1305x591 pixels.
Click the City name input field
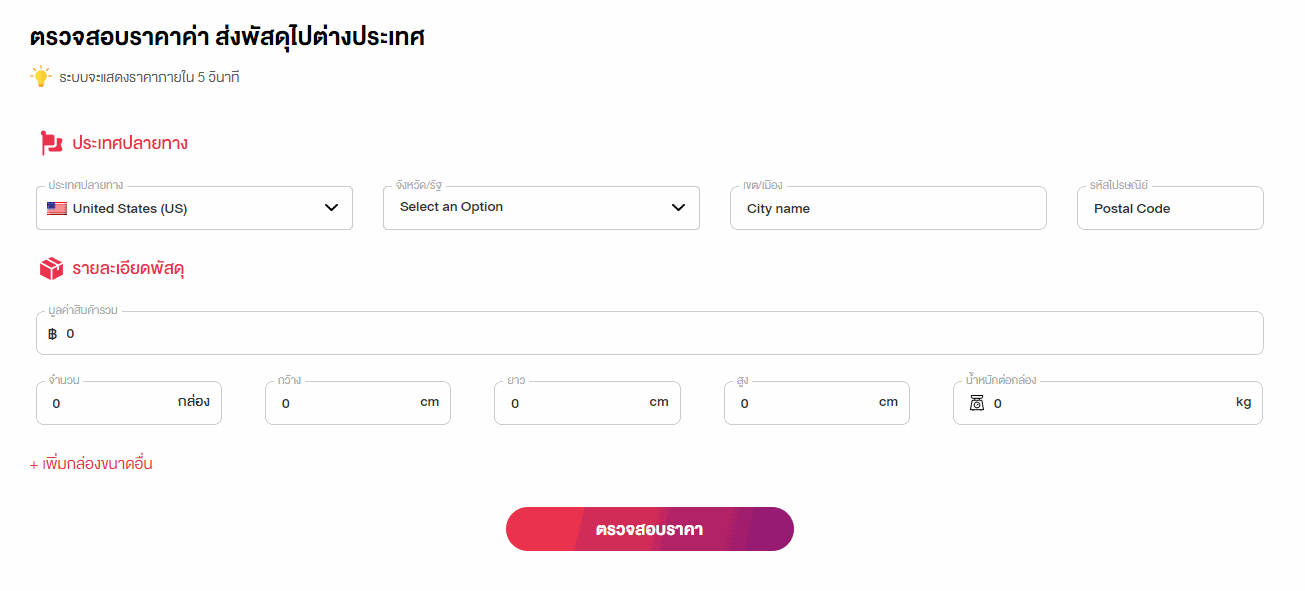pyautogui.click(x=888, y=208)
